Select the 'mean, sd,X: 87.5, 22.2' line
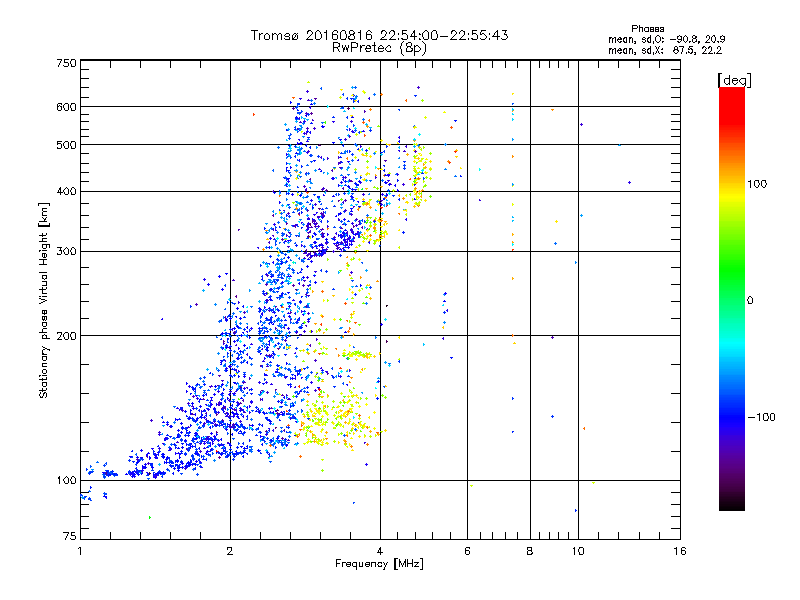Image resolution: width=800 pixels, height=600 pixels. pos(665,51)
